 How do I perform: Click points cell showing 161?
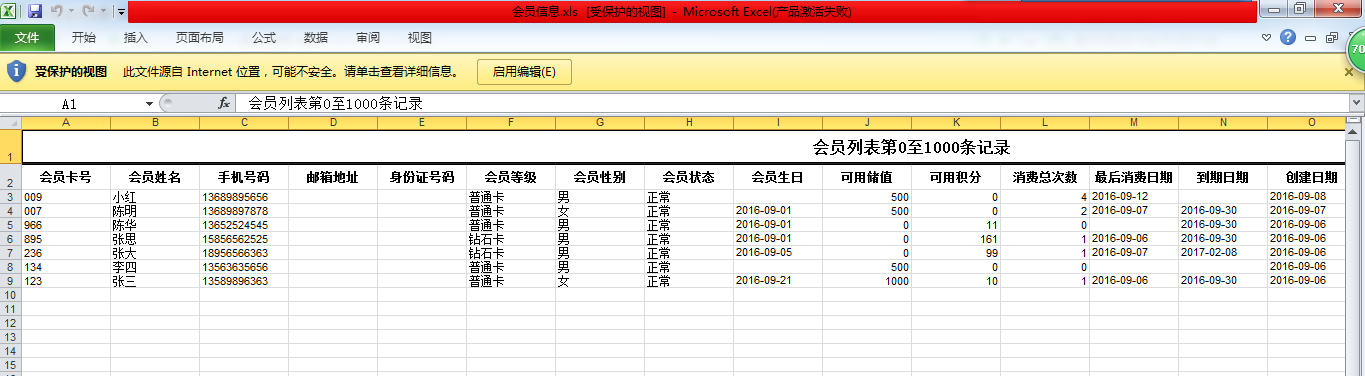coord(956,239)
